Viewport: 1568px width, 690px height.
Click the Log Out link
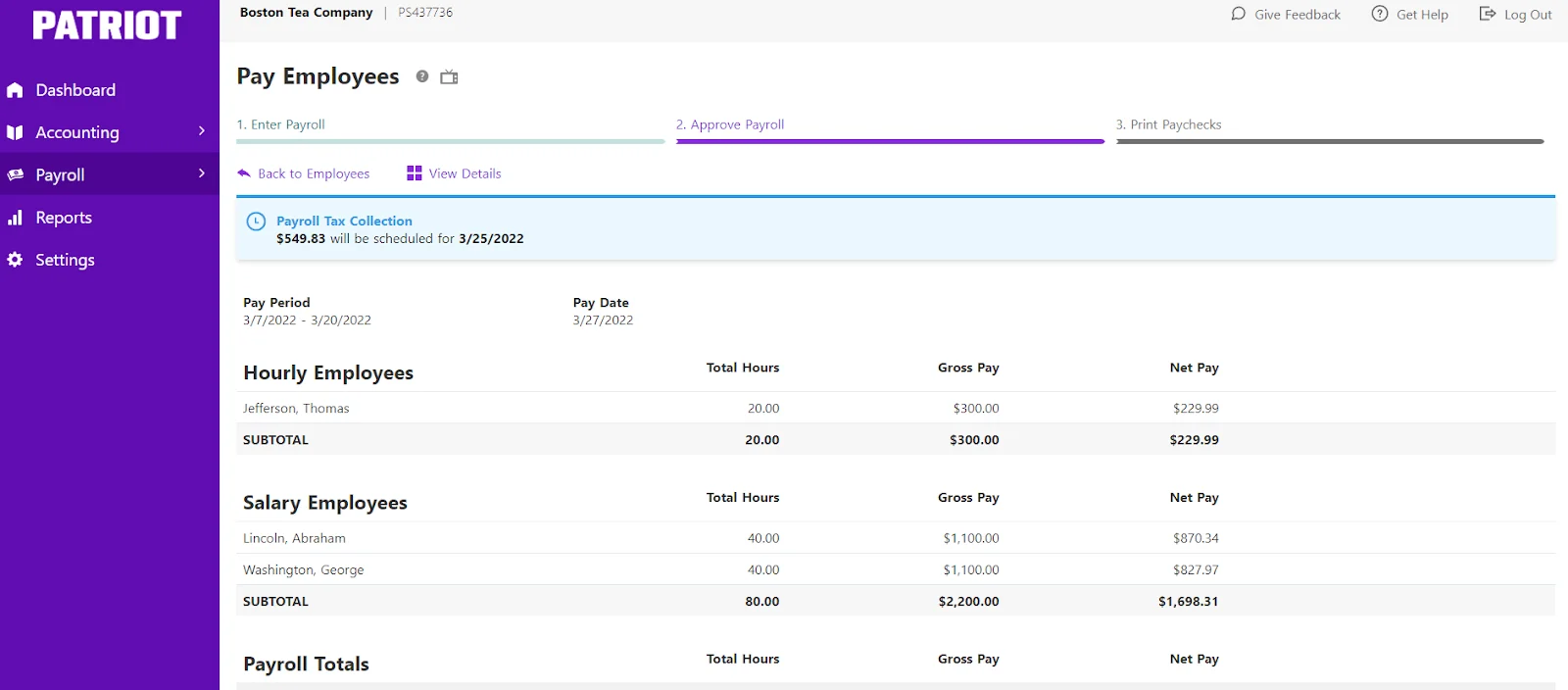pyautogui.click(x=1528, y=15)
